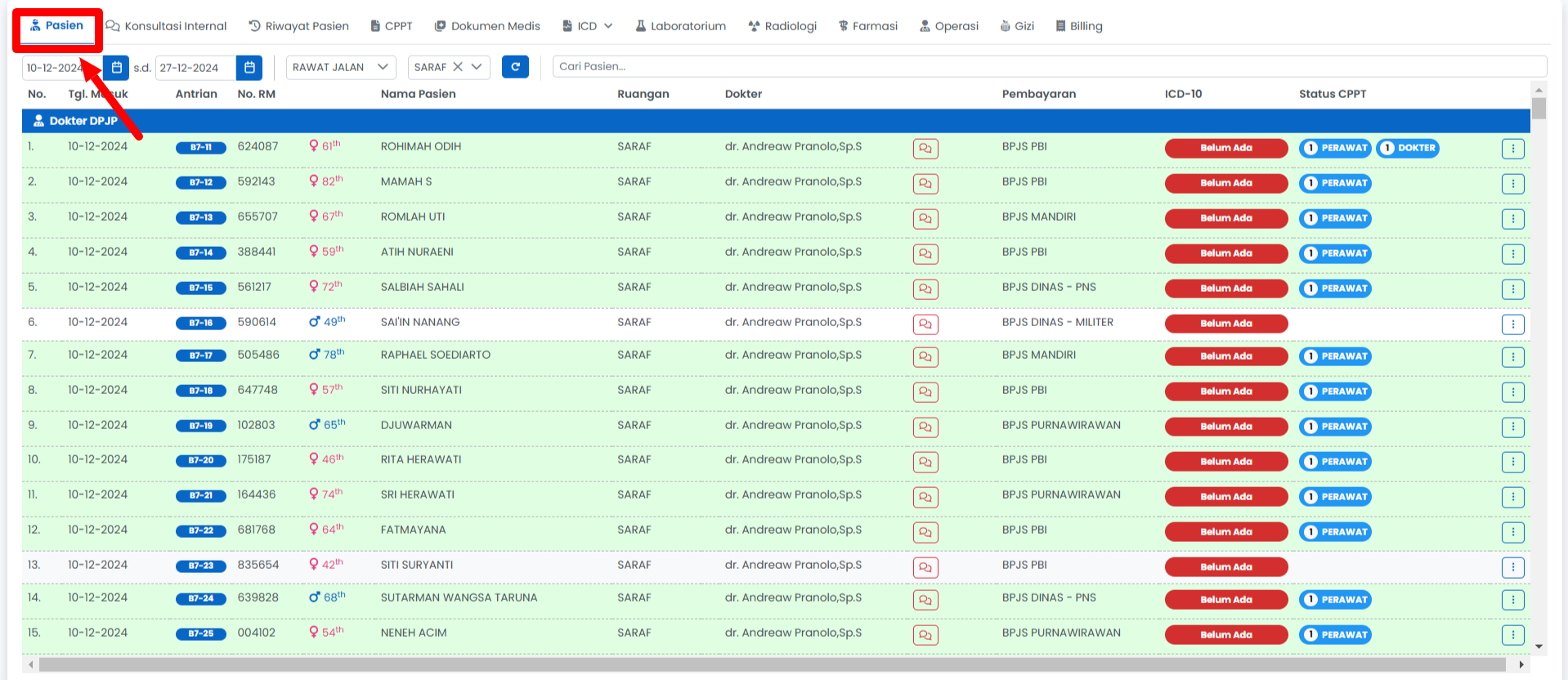Click chat icon in RAPHAEL SOEDIARTO row

coord(925,357)
